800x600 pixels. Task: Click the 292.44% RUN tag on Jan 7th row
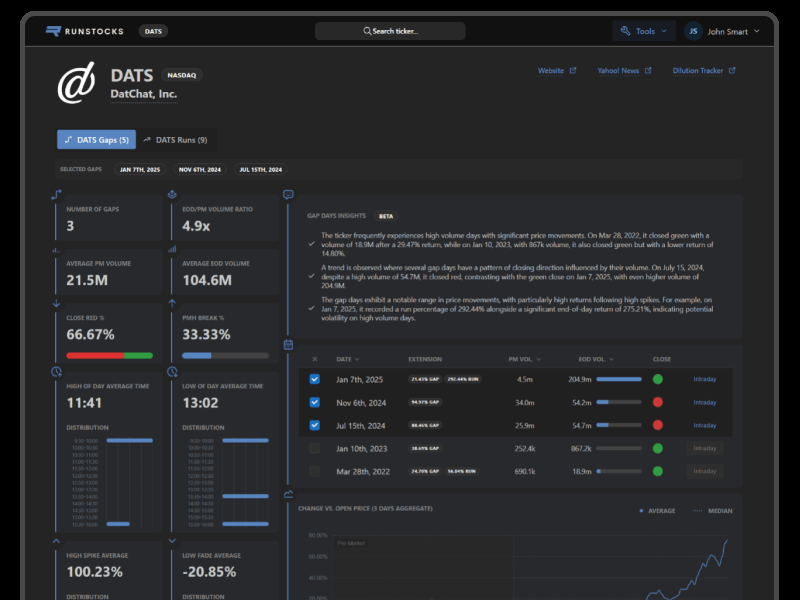463,379
